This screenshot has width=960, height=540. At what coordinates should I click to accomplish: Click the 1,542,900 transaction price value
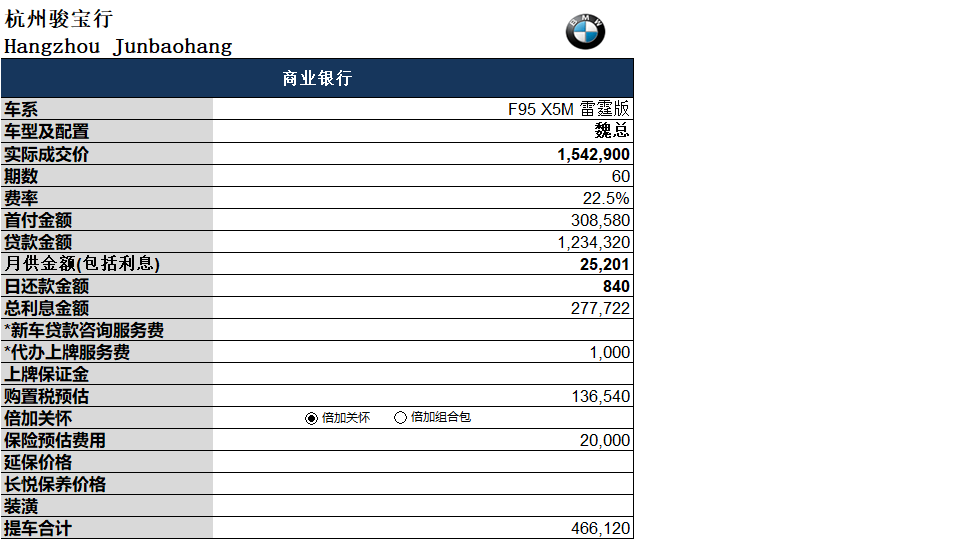point(593,154)
